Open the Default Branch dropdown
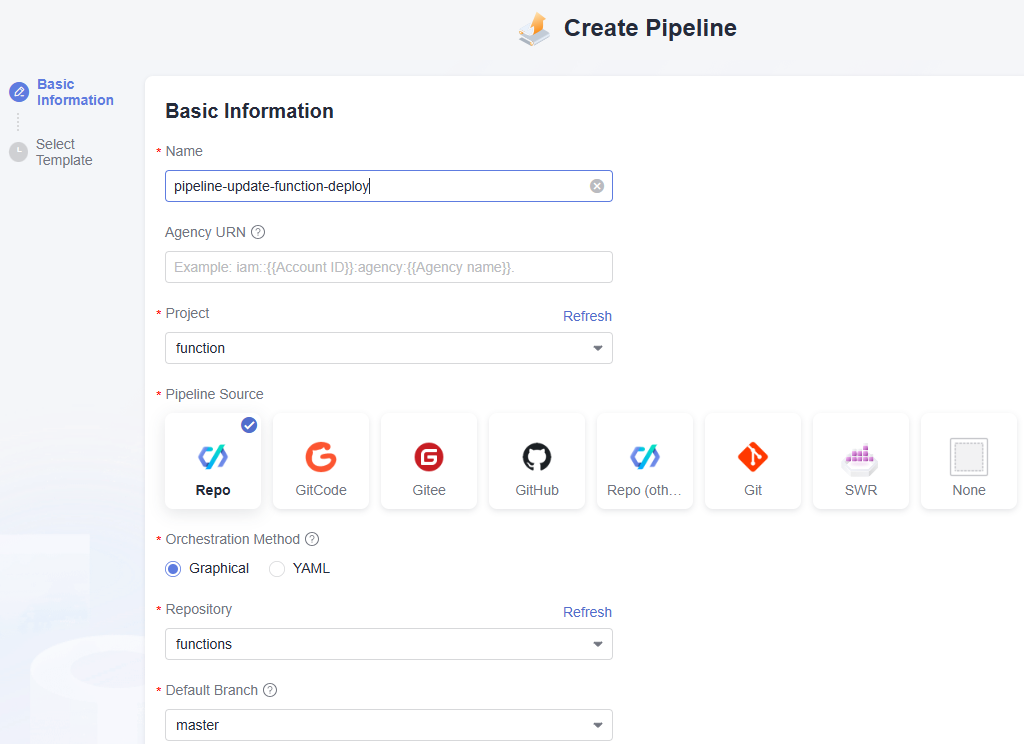Image resolution: width=1024 pixels, height=744 pixels. pos(388,725)
